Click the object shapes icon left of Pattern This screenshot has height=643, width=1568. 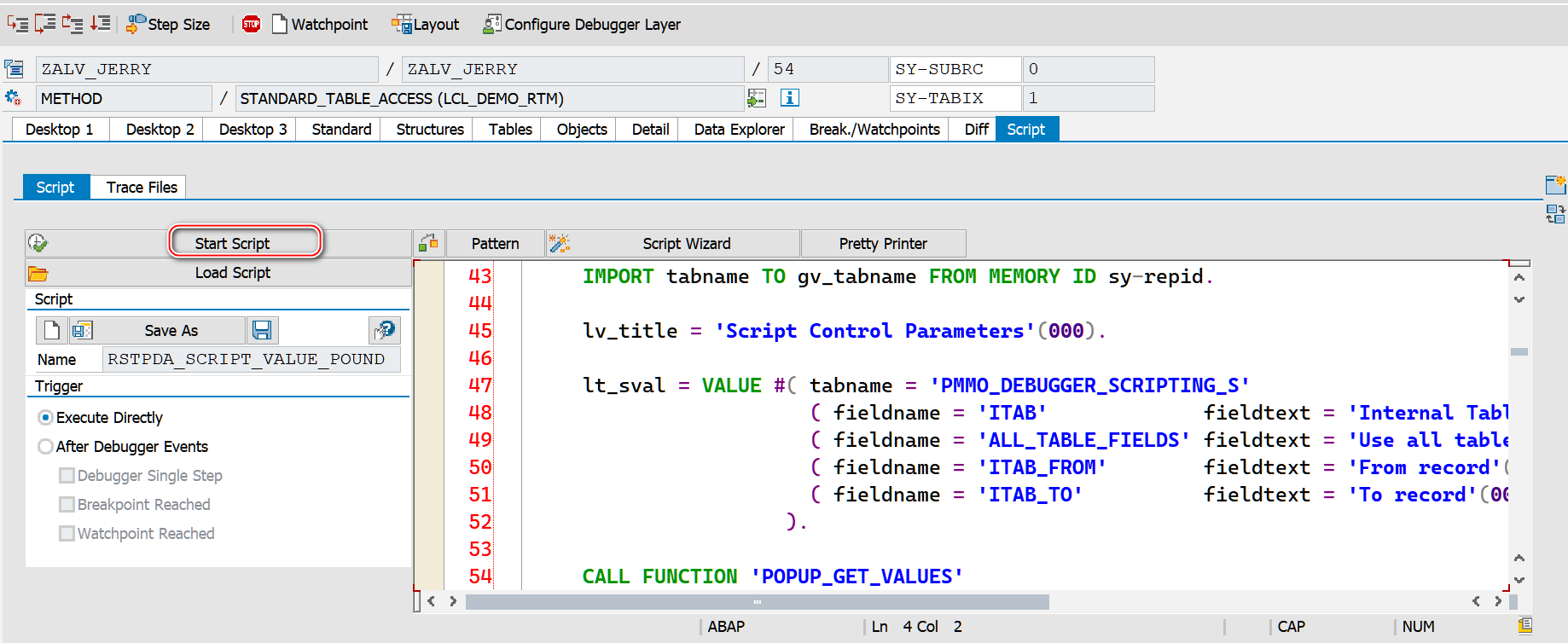[428, 243]
